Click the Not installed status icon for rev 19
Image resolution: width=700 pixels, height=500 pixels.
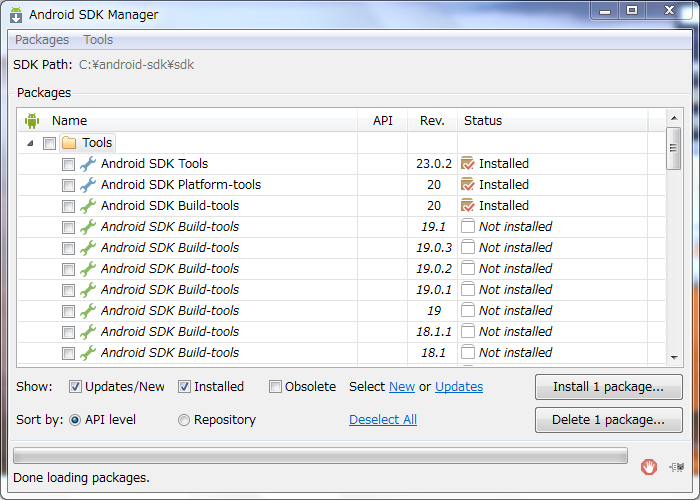[467, 310]
